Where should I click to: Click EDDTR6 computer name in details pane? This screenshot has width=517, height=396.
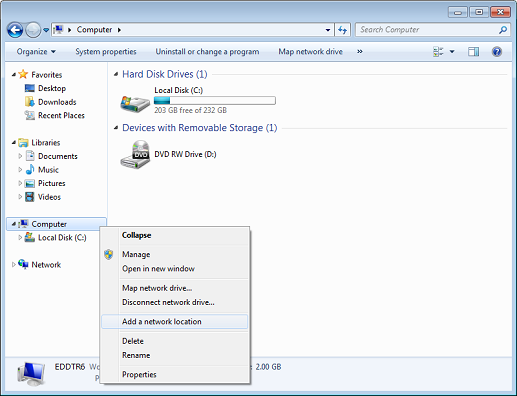(70, 367)
